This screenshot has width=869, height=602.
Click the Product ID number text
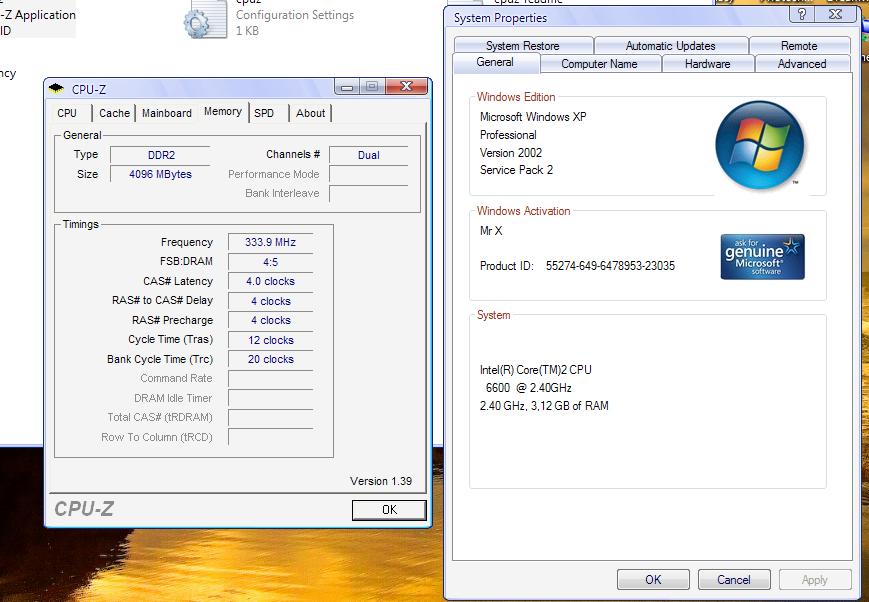610,266
